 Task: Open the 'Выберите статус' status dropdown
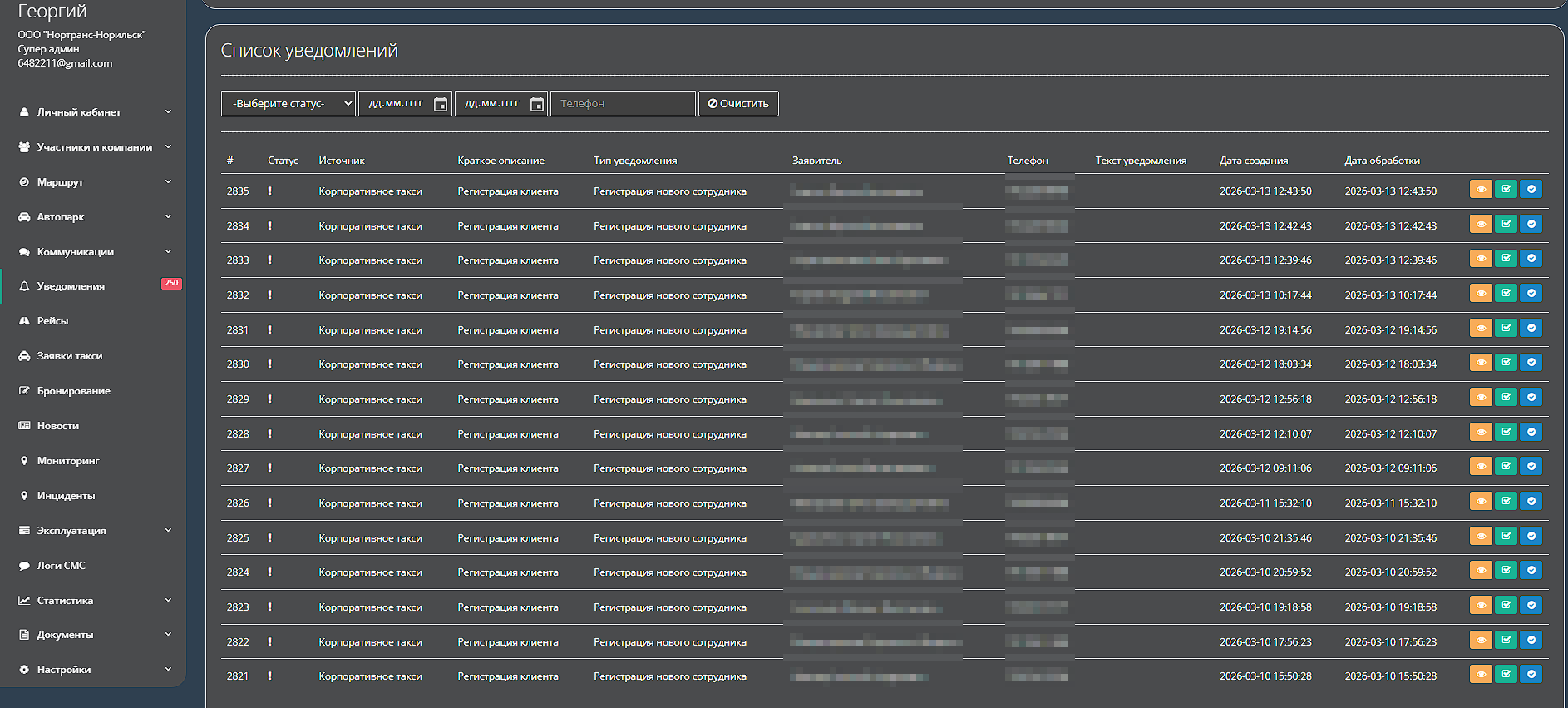[288, 104]
